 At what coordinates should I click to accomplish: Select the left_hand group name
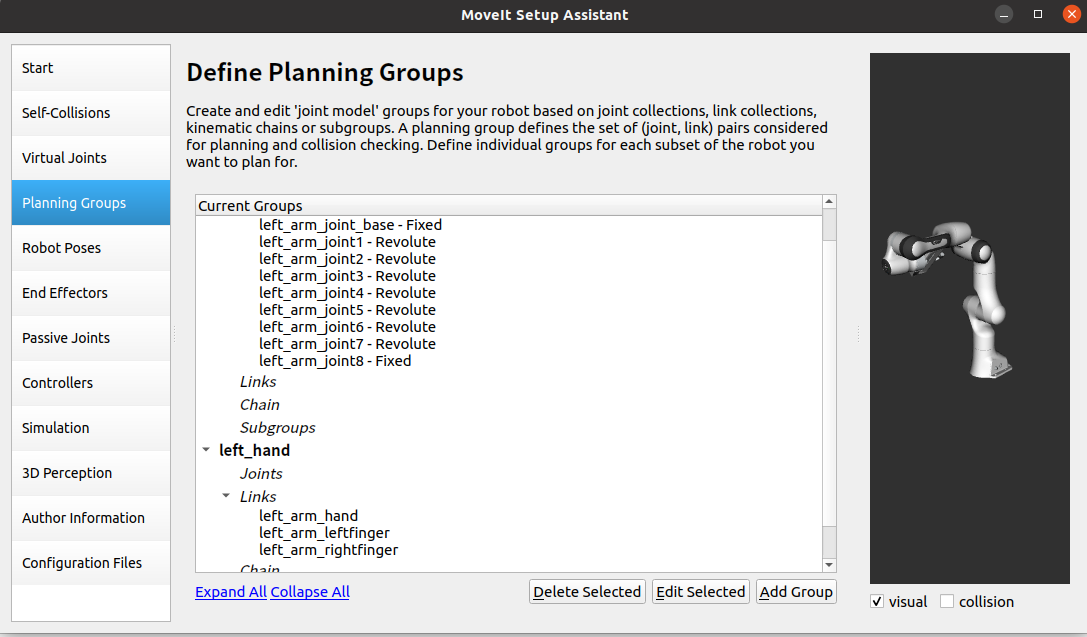pyautogui.click(x=254, y=451)
